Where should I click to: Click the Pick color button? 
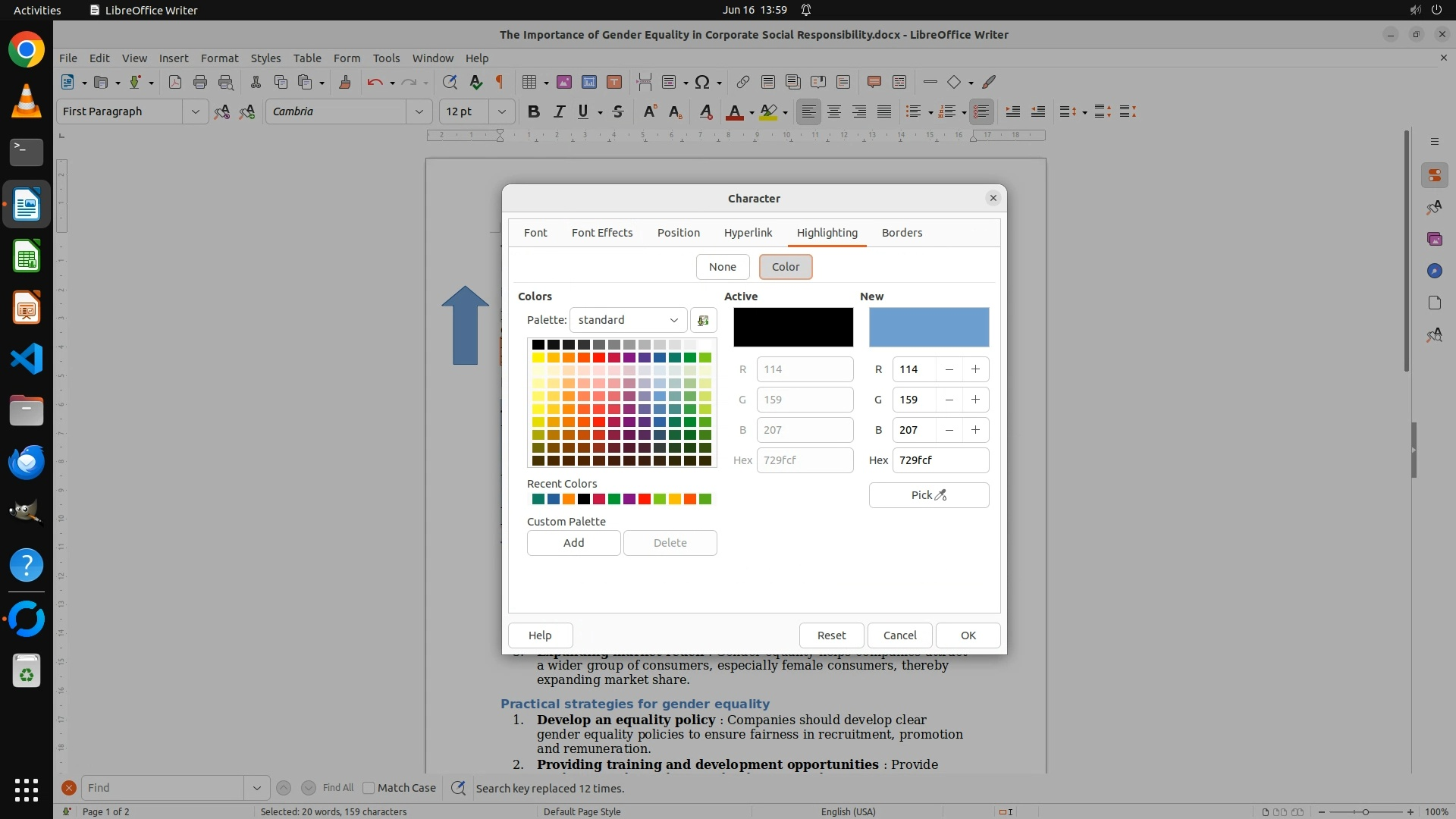(928, 495)
